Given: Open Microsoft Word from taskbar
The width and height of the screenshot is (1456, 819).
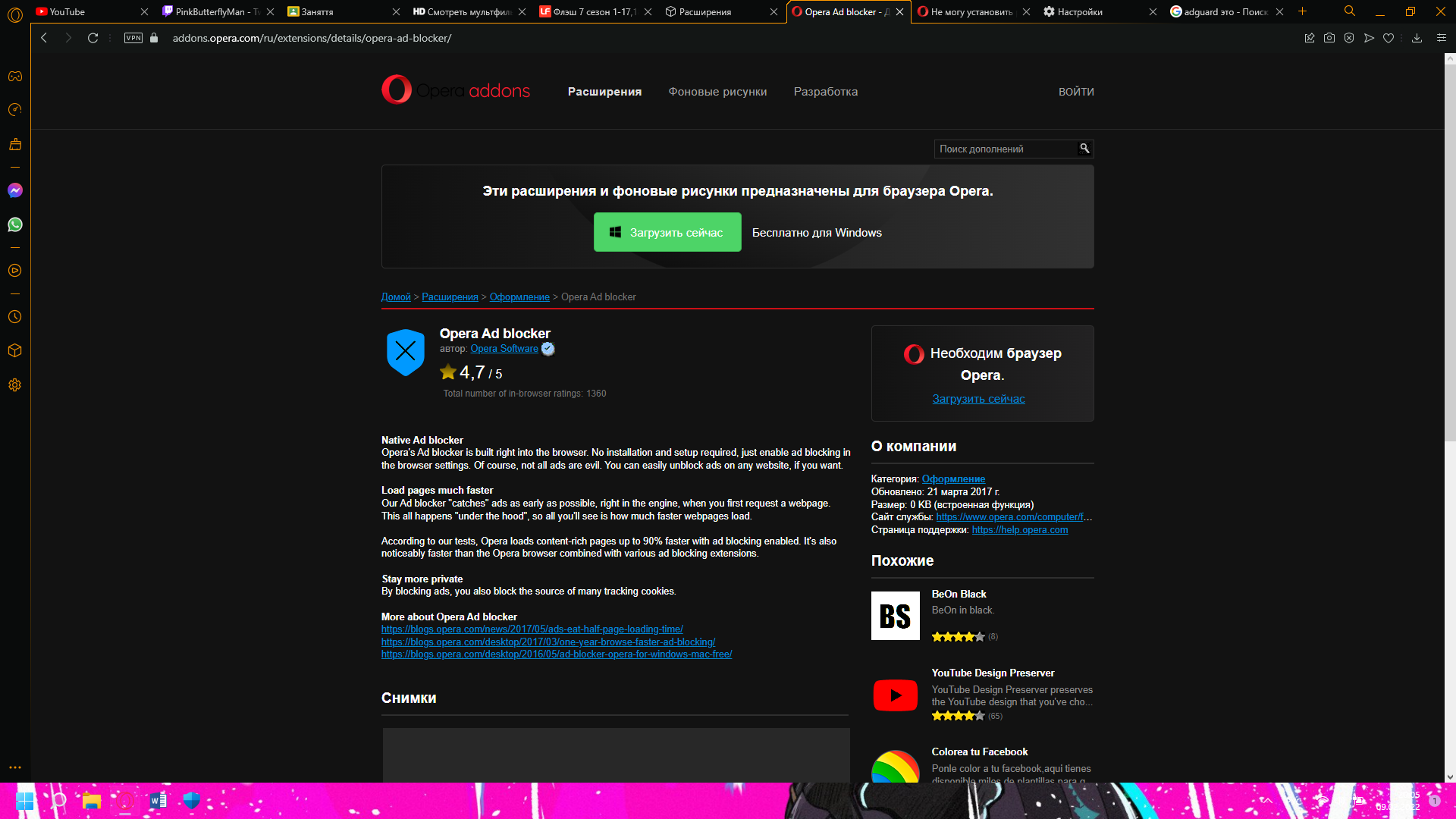Looking at the screenshot, I should click(x=158, y=801).
